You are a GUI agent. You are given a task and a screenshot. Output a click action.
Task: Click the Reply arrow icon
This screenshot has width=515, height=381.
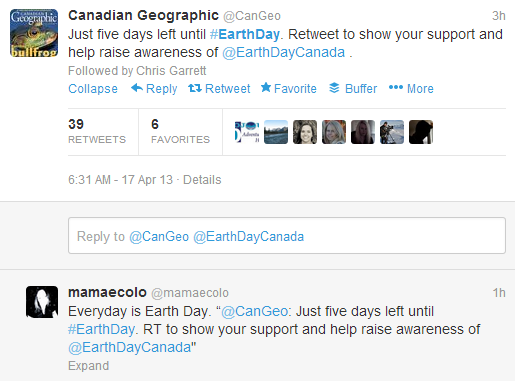137,88
